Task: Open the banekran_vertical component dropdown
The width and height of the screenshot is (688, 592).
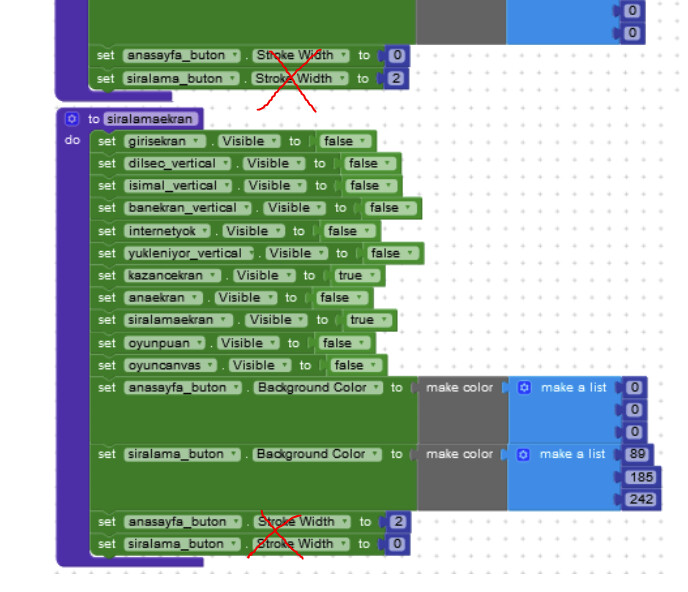Action: point(188,208)
